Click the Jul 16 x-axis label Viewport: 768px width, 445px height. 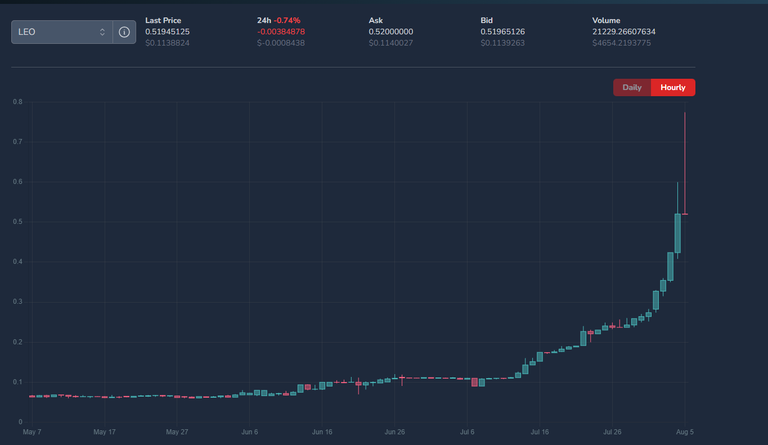(540, 432)
